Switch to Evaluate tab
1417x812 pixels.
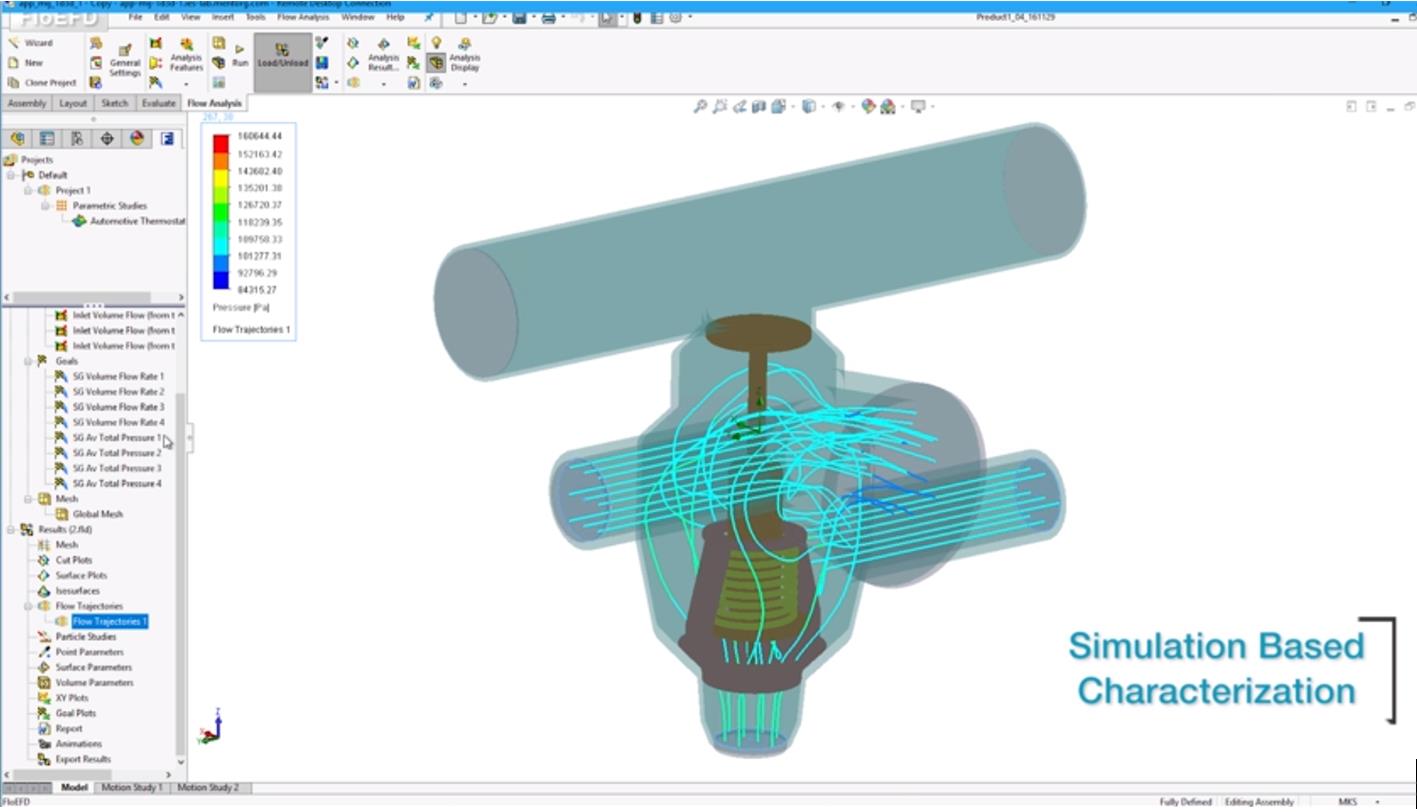158,103
